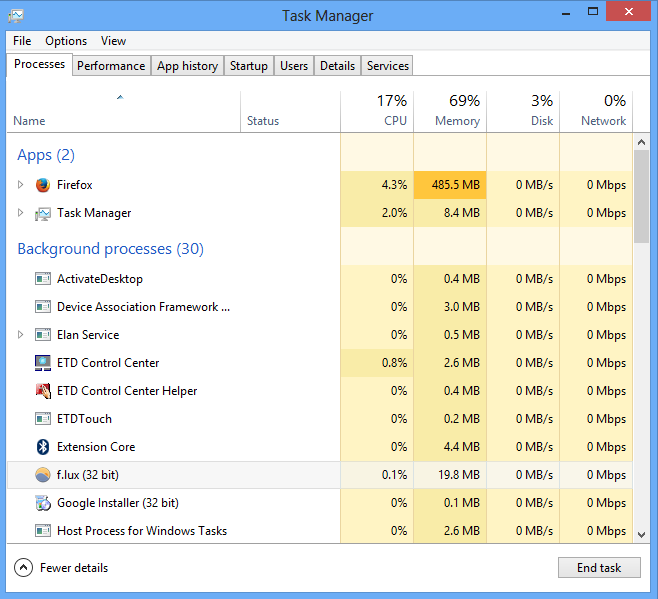Select Host Process for Windows Tasks name

(x=142, y=531)
